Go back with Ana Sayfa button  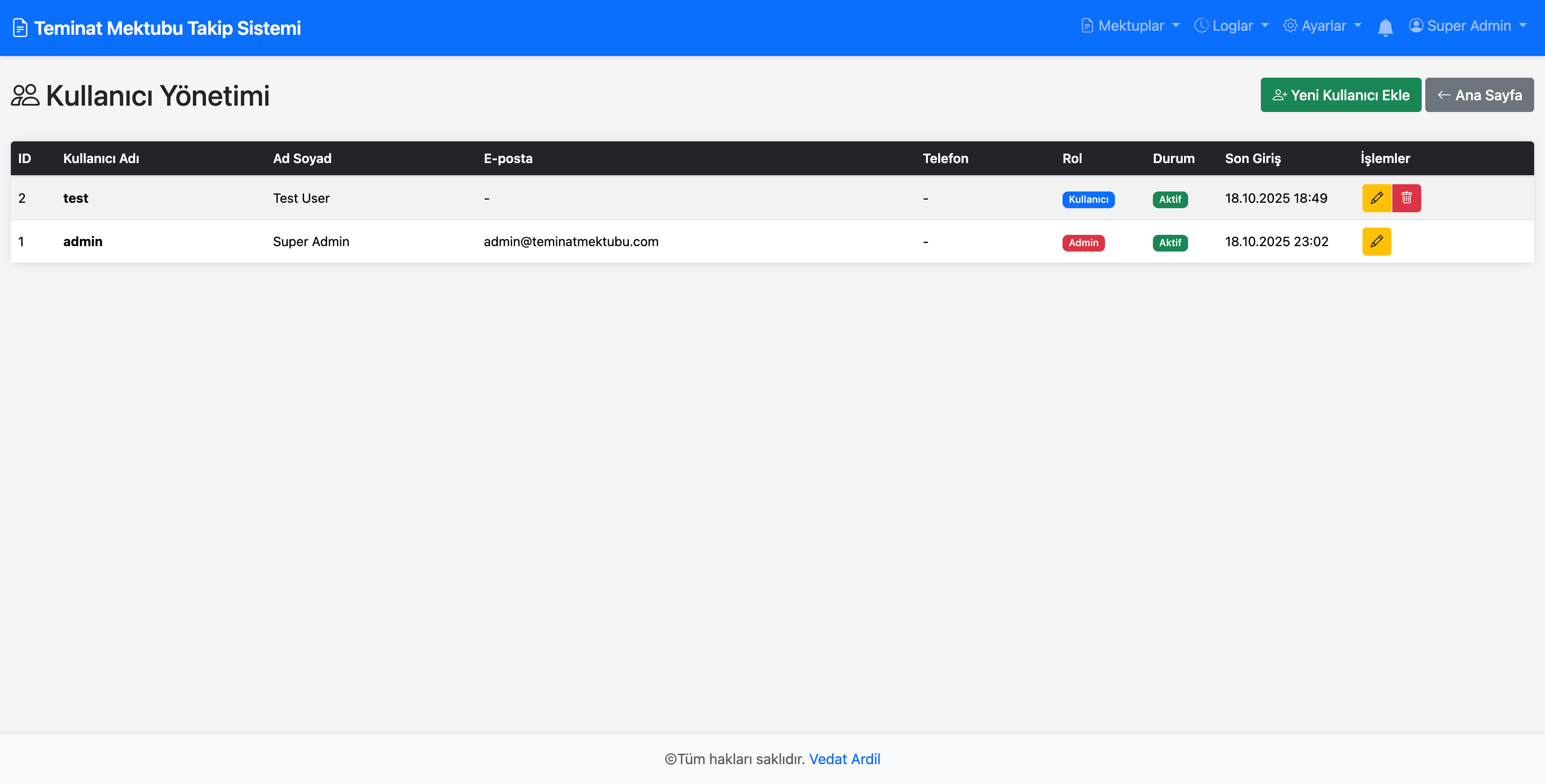[x=1479, y=95]
